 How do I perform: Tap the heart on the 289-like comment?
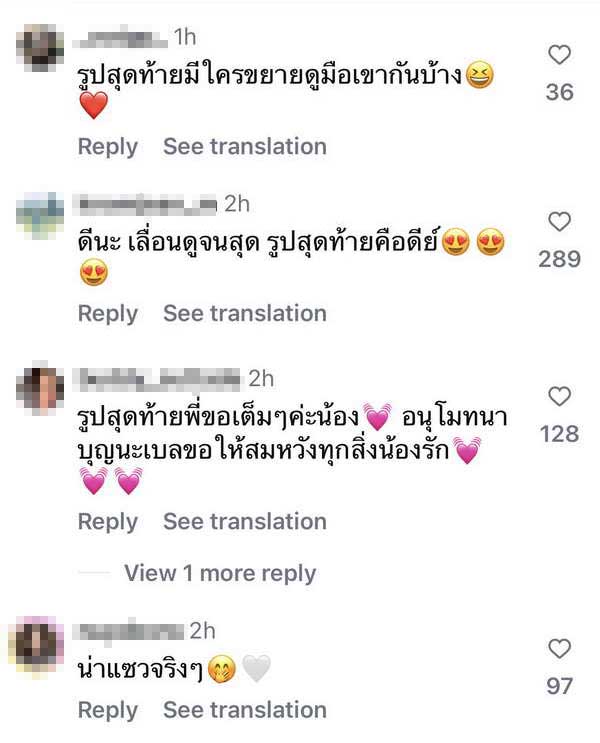(559, 222)
